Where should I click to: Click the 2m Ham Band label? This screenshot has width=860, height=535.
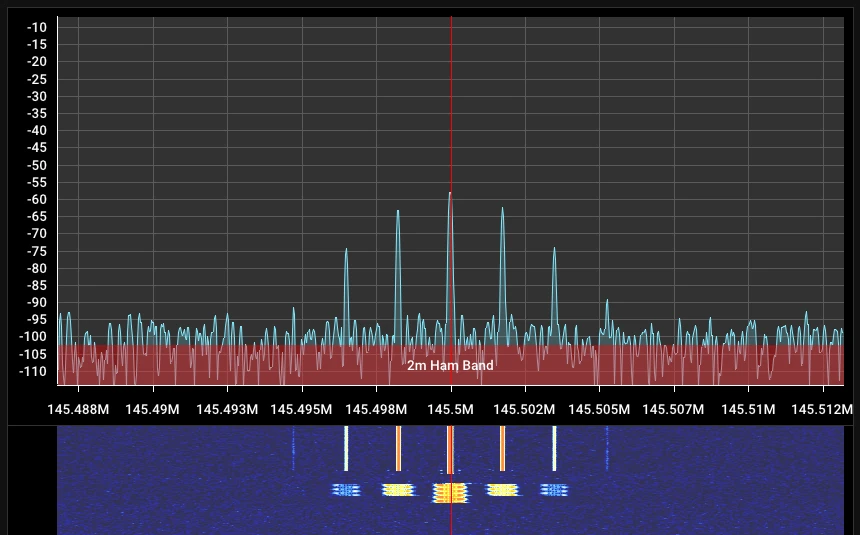[x=450, y=366]
